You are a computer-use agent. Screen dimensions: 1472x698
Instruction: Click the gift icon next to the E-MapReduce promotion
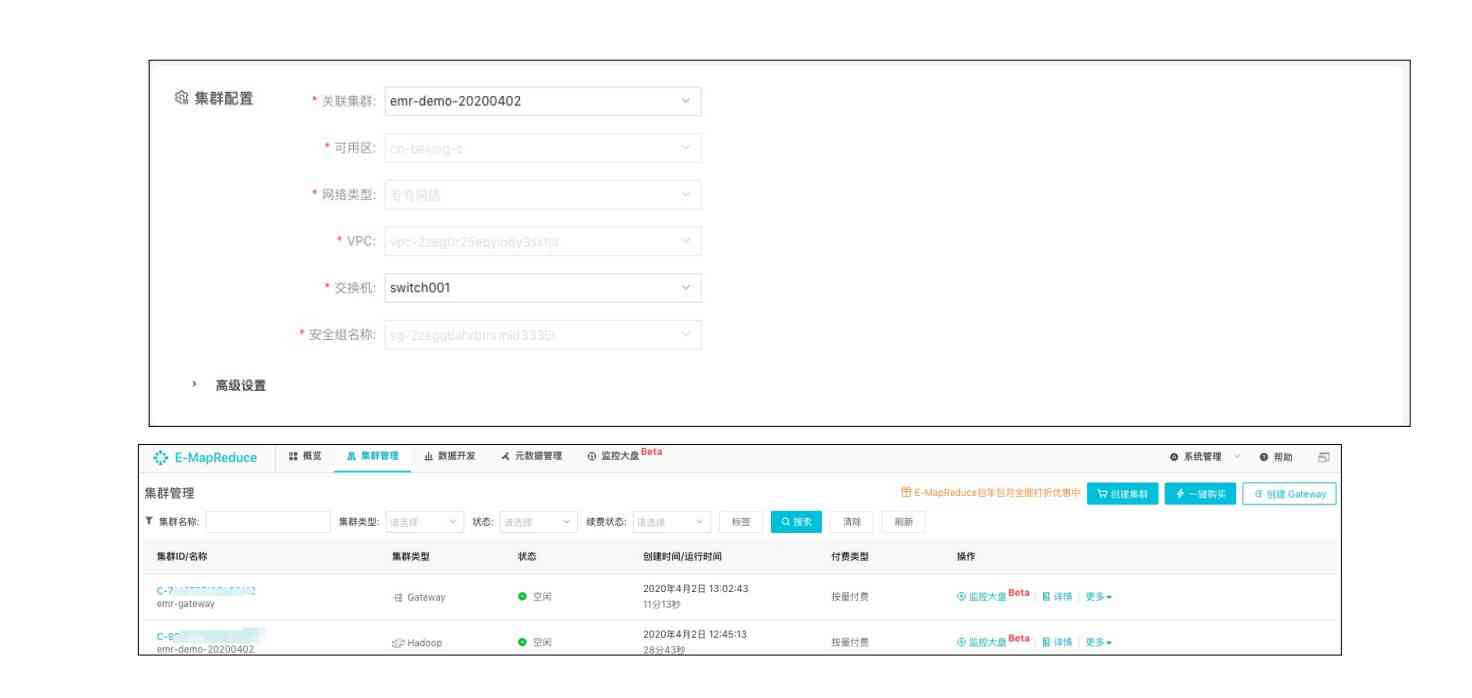point(906,493)
